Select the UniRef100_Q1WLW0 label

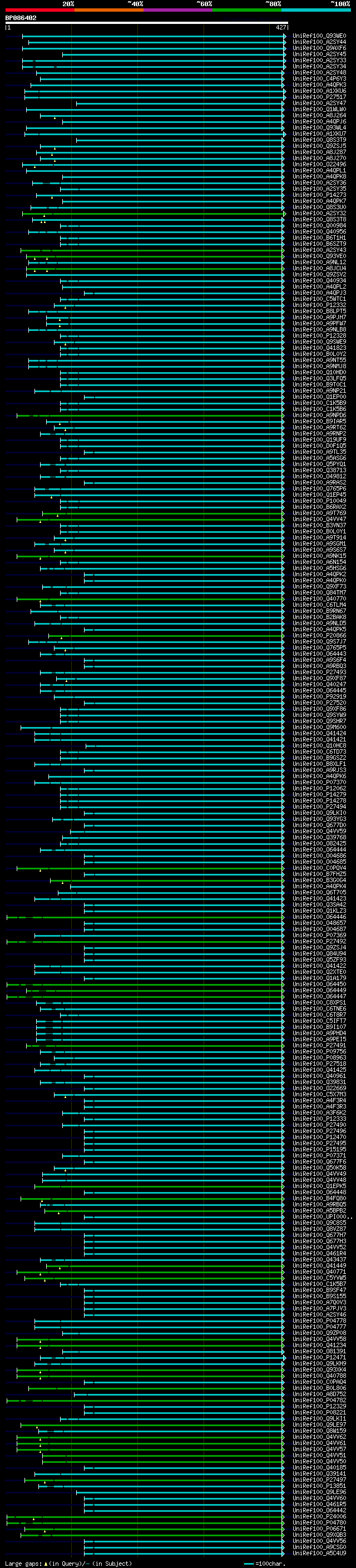pyautogui.click(x=319, y=110)
